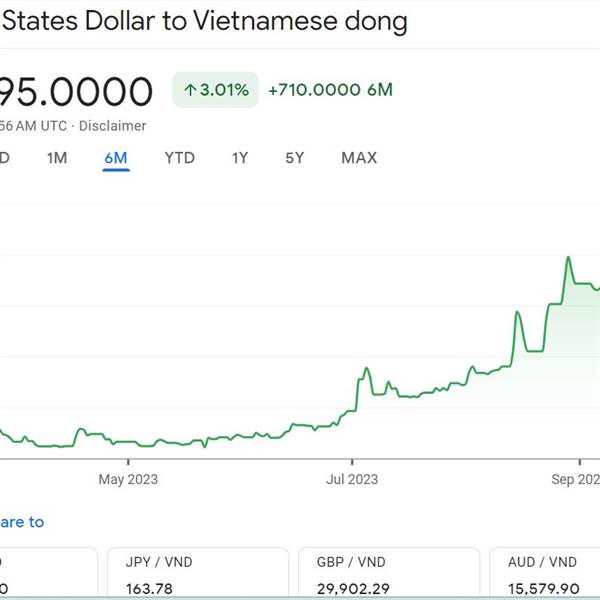The width and height of the screenshot is (600, 600).
Task: Select the 1M time range tab
Action: 57,158
